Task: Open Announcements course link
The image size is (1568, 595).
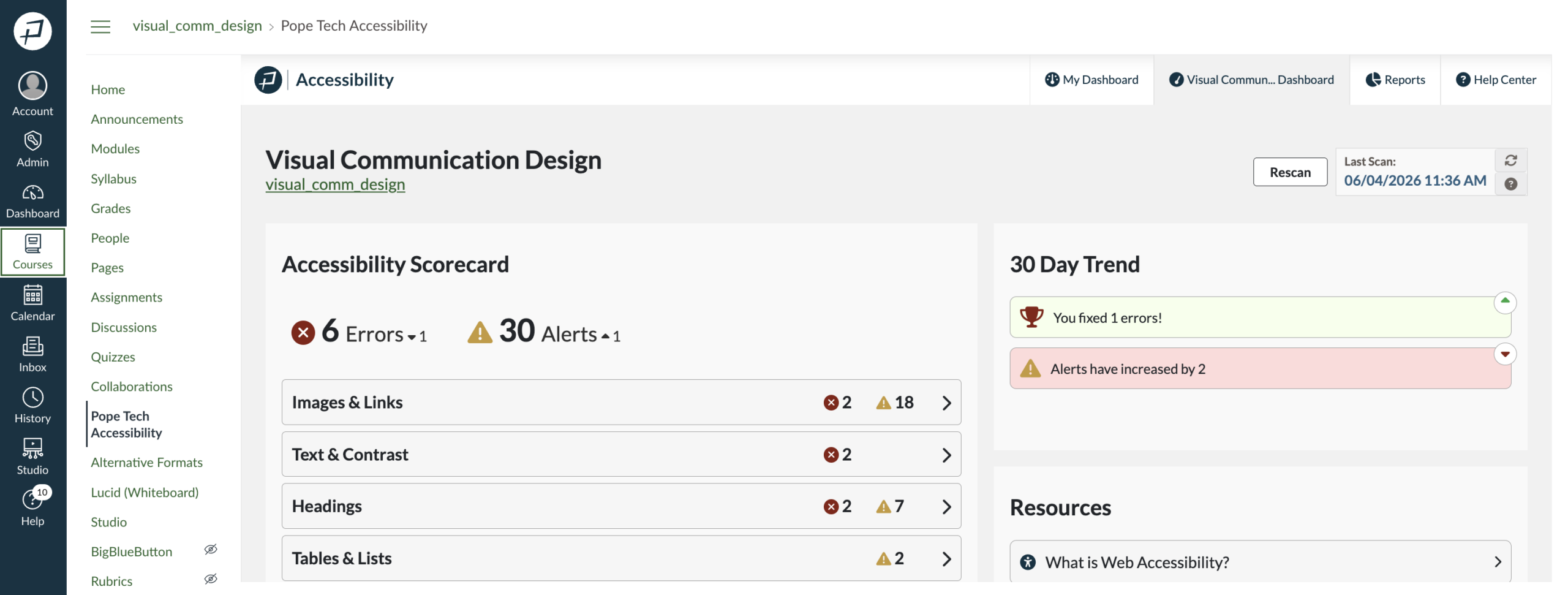Action: point(137,119)
